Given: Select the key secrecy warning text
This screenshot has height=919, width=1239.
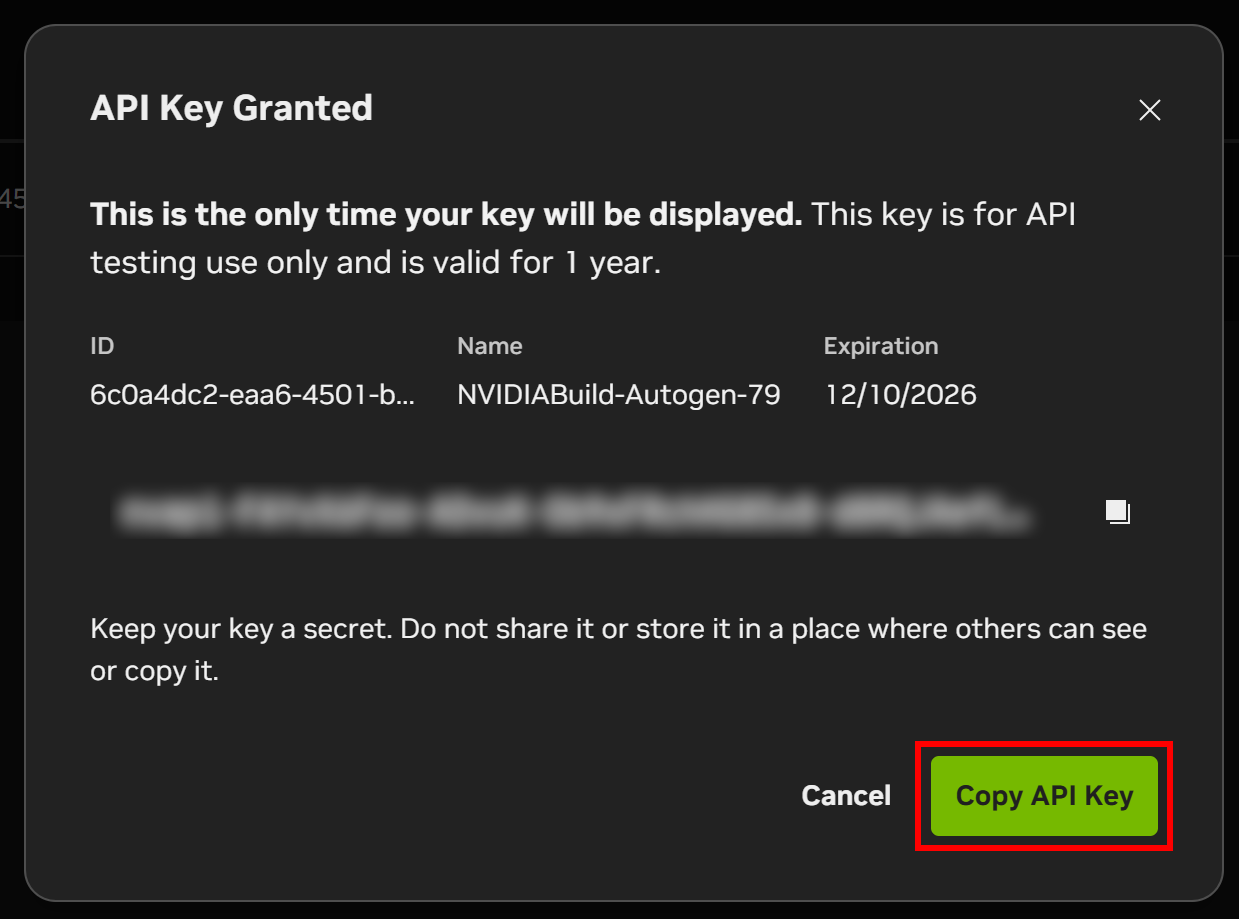Looking at the screenshot, I should pyautogui.click(x=618, y=649).
